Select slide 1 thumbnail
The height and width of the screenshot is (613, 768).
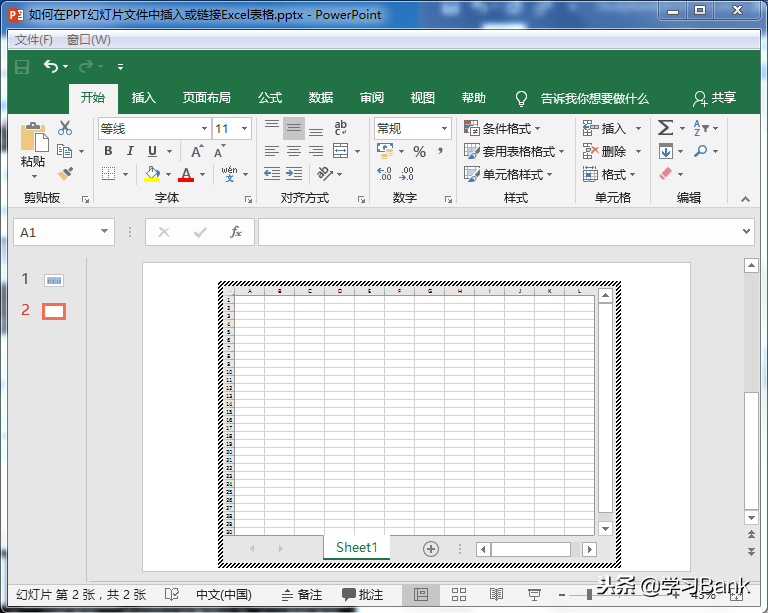(x=53, y=281)
